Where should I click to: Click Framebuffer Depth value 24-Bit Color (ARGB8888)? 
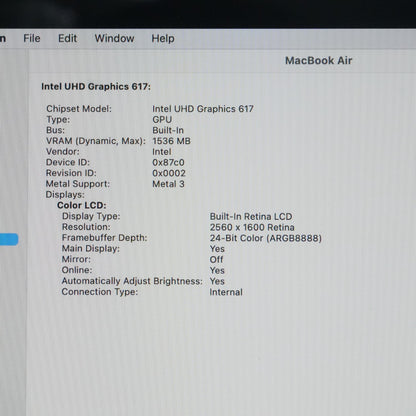[x=266, y=238]
